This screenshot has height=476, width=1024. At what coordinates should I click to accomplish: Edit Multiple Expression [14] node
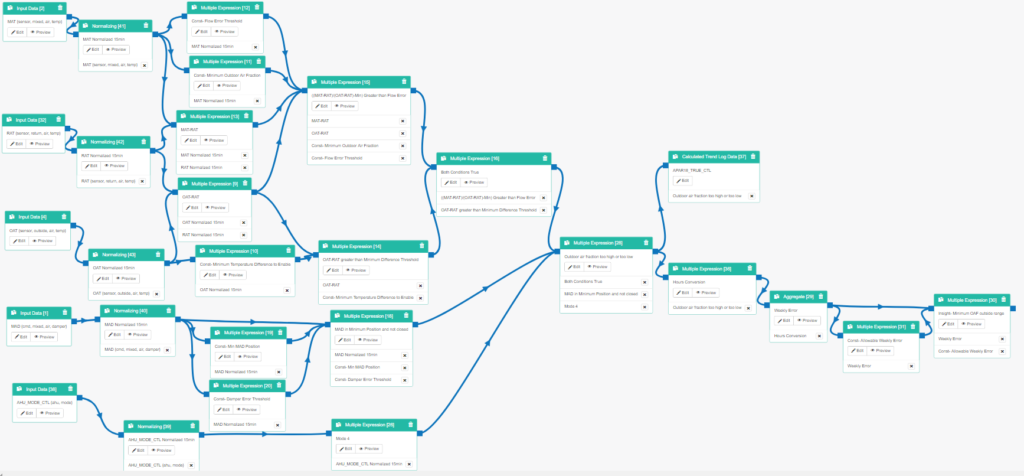pos(333,270)
